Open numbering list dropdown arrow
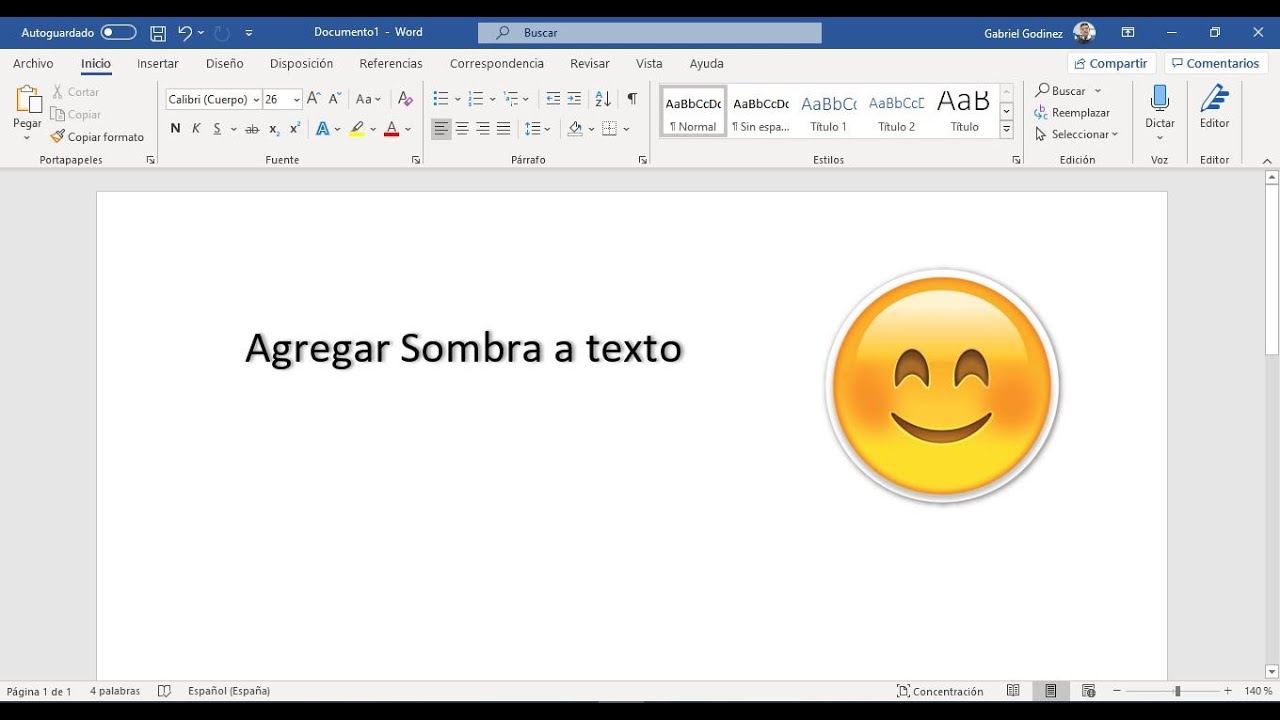1280x720 pixels. [x=493, y=99]
